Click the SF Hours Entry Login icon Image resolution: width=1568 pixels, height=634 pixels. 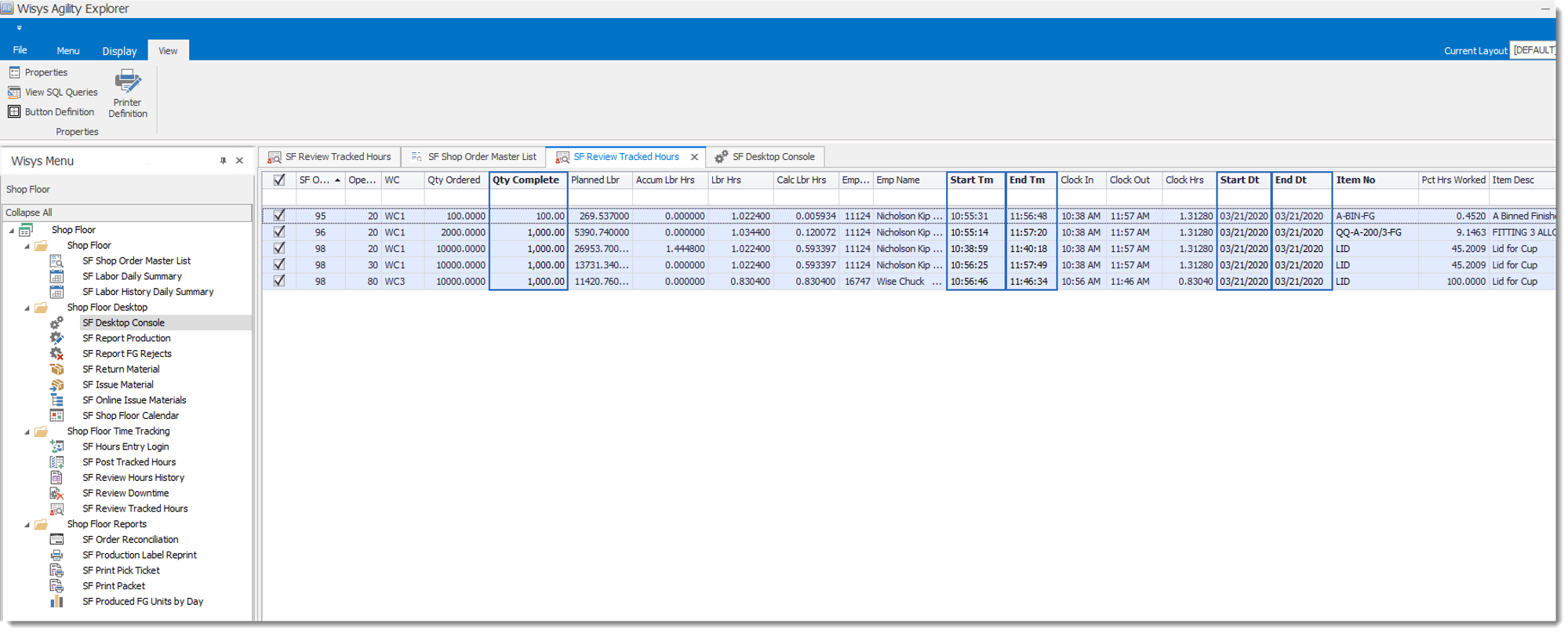coord(56,446)
